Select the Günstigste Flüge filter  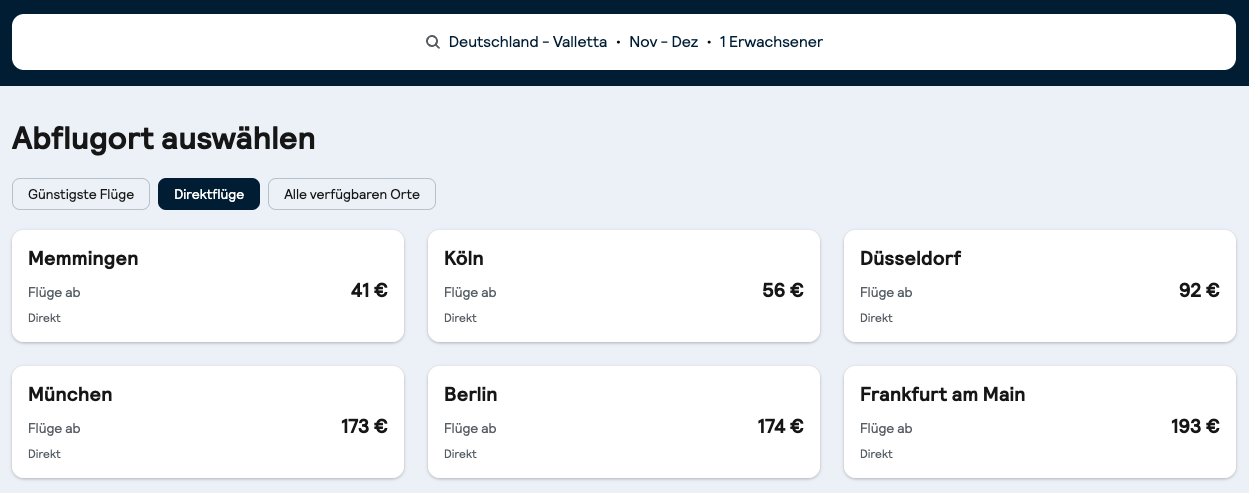pyautogui.click(x=81, y=194)
